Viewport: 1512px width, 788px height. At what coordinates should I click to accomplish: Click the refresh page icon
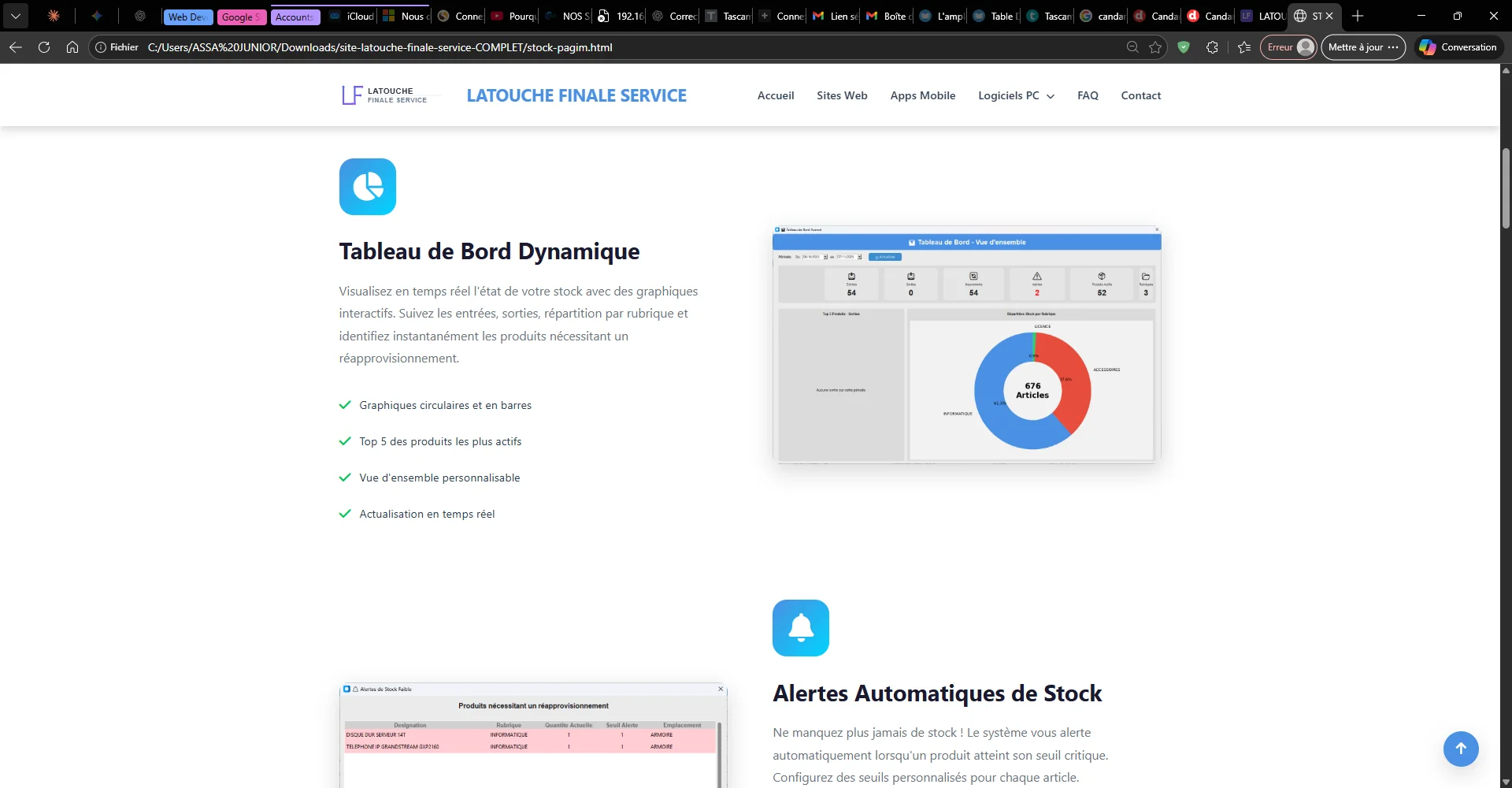(44, 47)
